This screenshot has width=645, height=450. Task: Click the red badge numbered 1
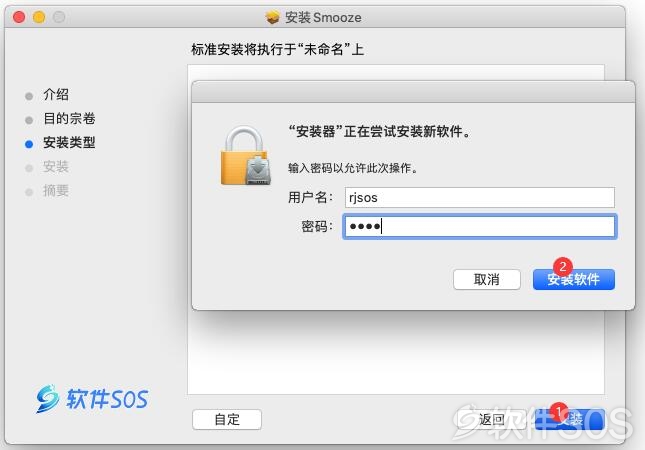tap(559, 411)
